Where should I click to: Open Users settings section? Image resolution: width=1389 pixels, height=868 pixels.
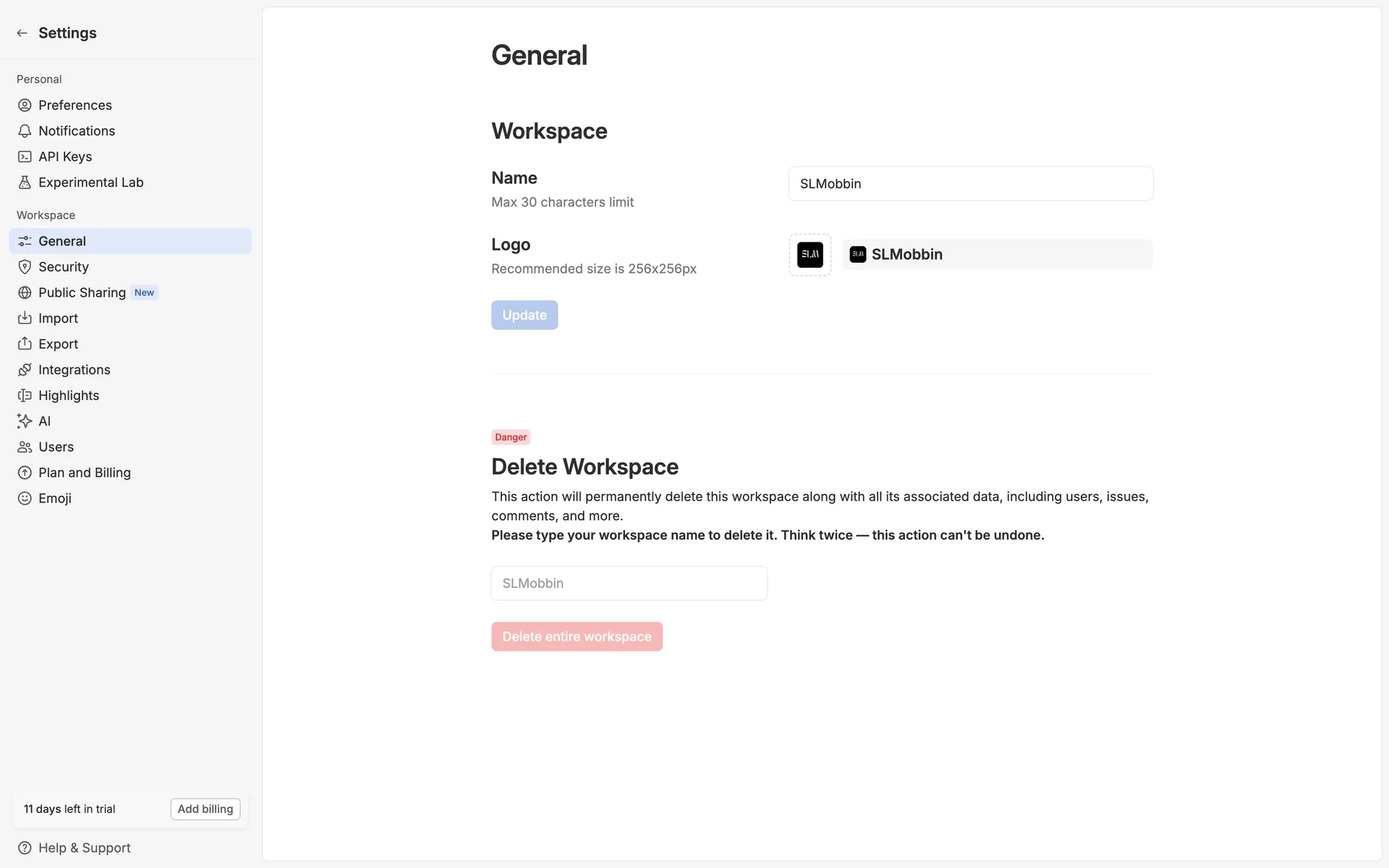(56, 447)
